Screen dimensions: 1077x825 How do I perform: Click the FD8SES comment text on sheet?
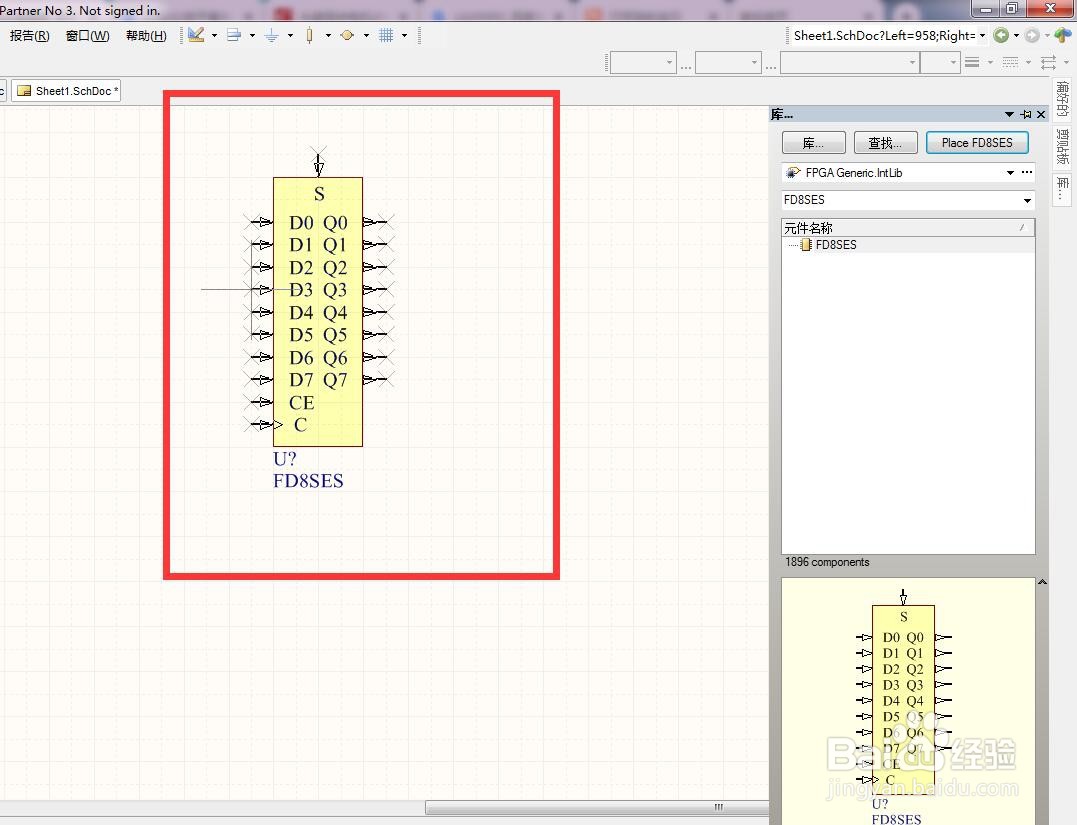tap(308, 481)
